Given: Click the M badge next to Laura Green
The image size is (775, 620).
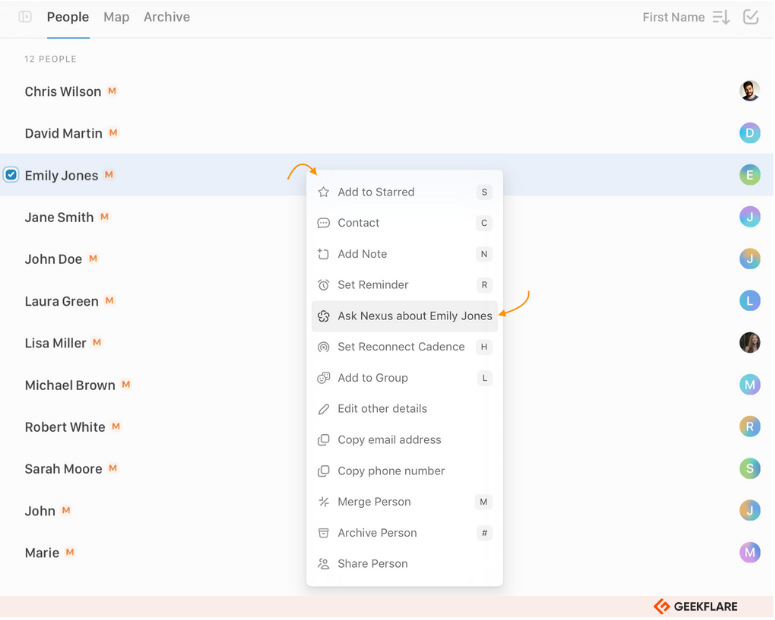Looking at the screenshot, I should point(110,300).
